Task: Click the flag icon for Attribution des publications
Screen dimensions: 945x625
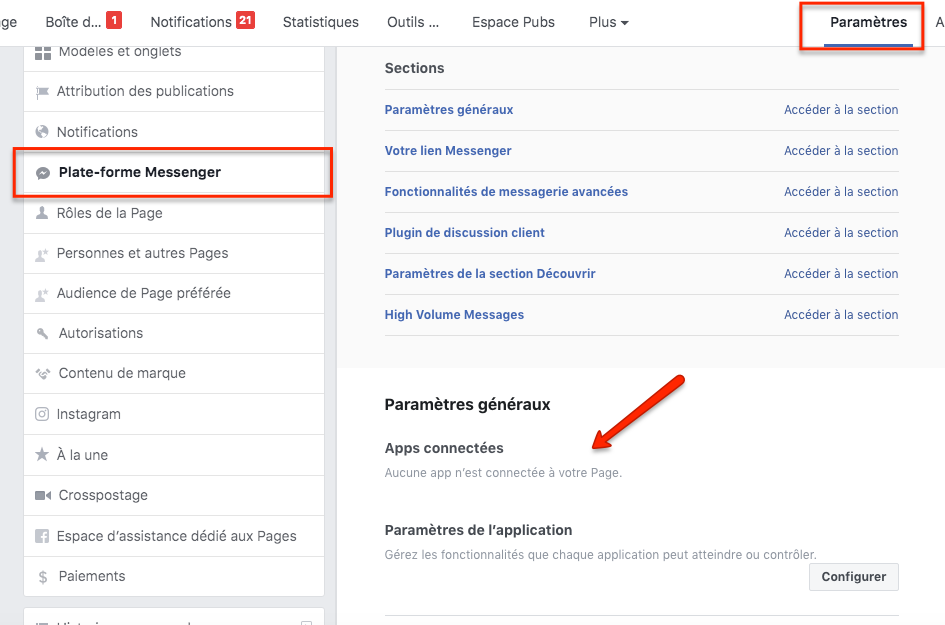Action: [42, 92]
